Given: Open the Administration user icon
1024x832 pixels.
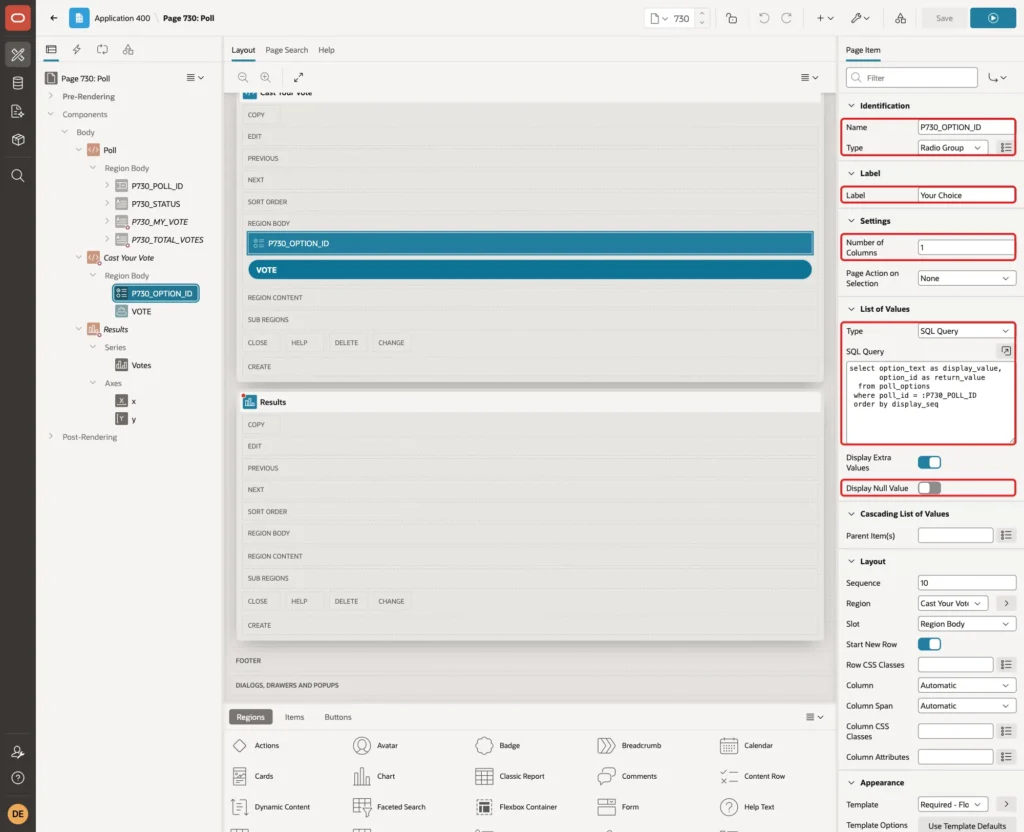Looking at the screenshot, I should click(18, 752).
